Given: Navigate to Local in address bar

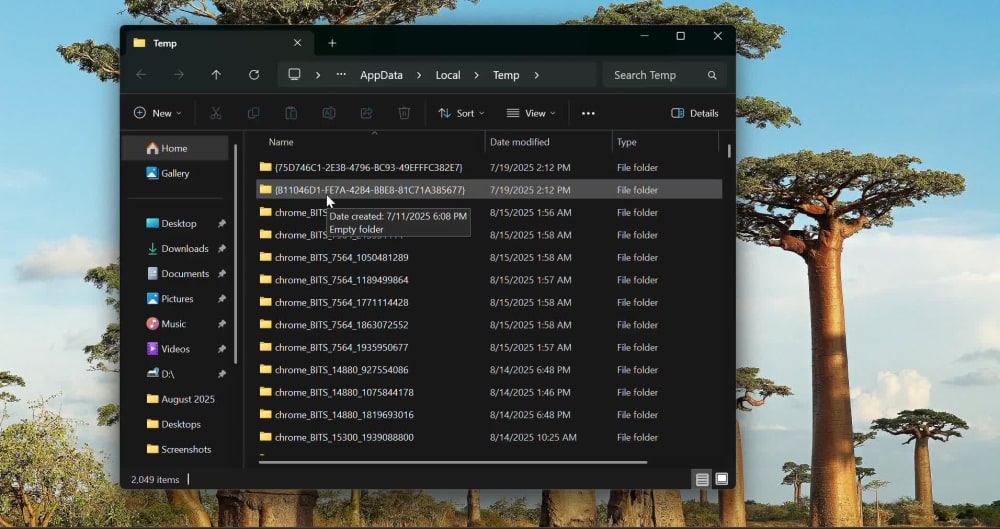Looking at the screenshot, I should tap(448, 75).
